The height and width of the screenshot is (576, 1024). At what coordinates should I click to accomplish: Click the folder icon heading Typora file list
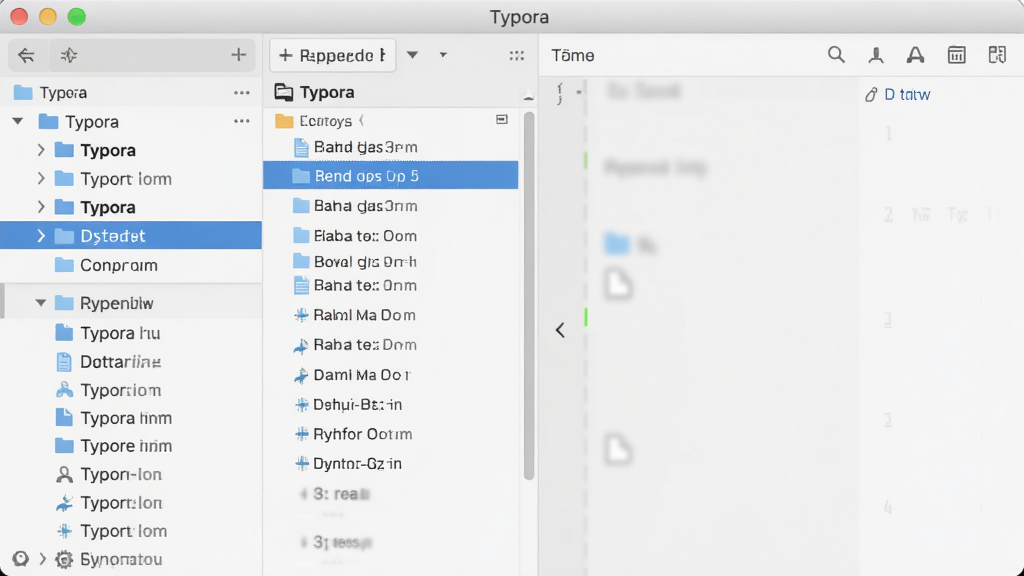pyautogui.click(x=283, y=92)
